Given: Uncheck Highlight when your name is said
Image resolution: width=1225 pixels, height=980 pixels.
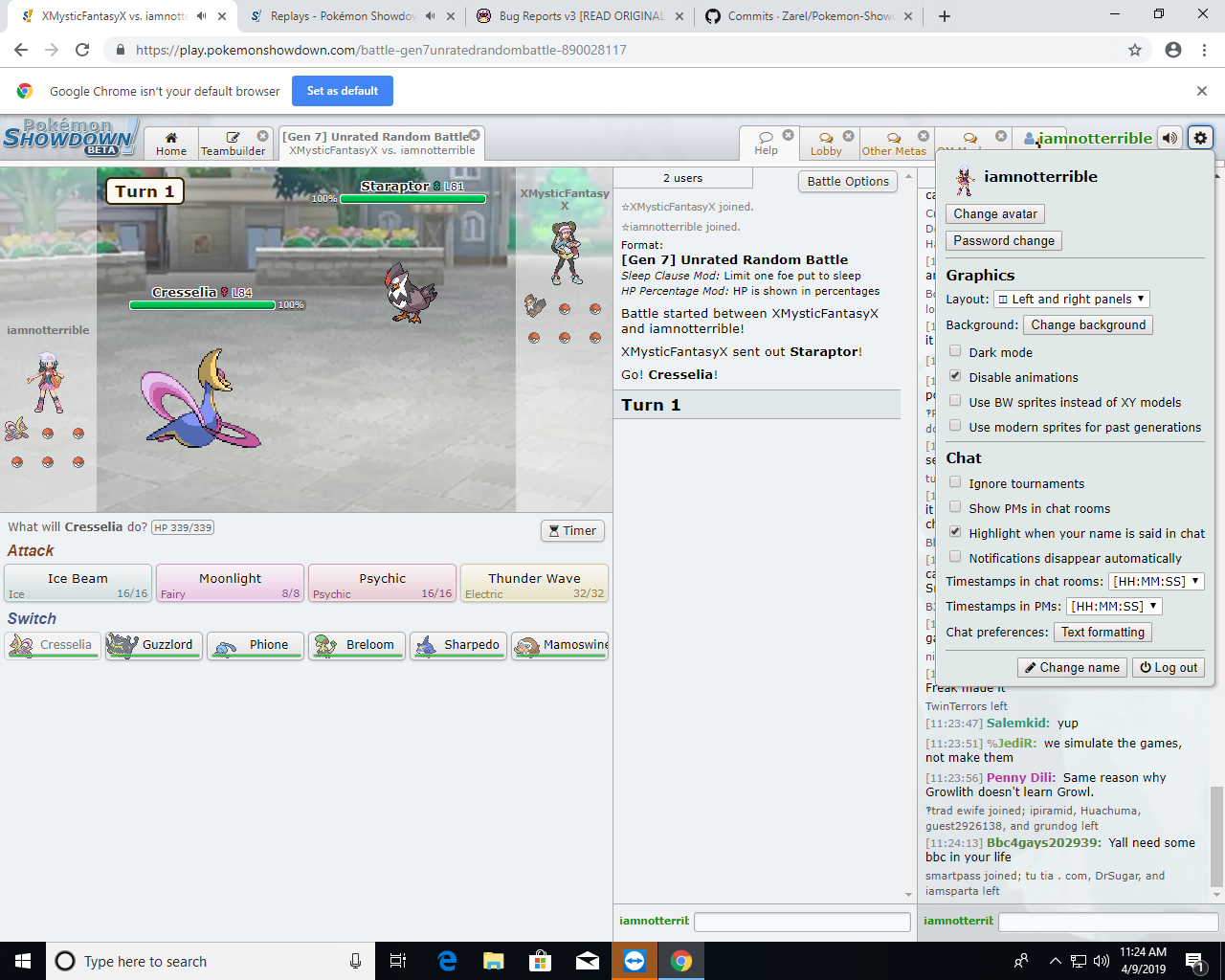Looking at the screenshot, I should [x=955, y=532].
